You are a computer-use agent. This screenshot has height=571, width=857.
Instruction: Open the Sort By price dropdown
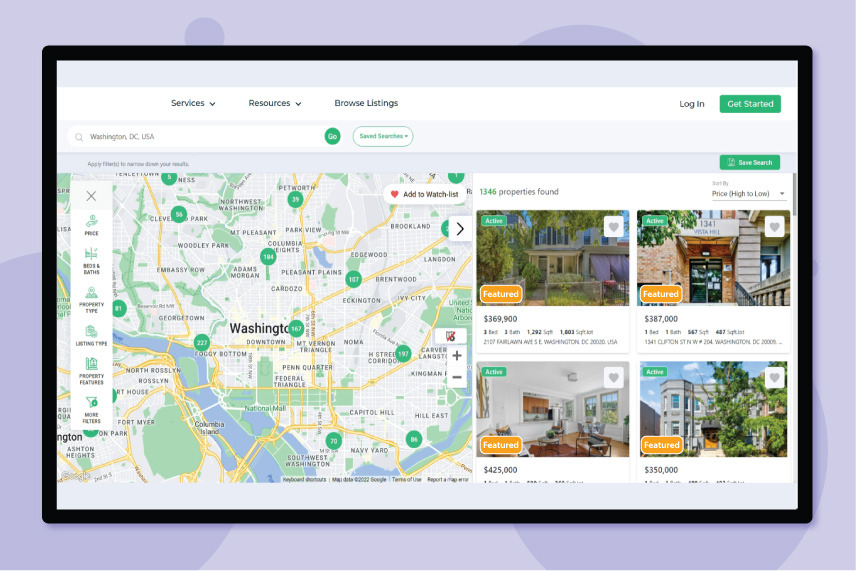click(748, 194)
